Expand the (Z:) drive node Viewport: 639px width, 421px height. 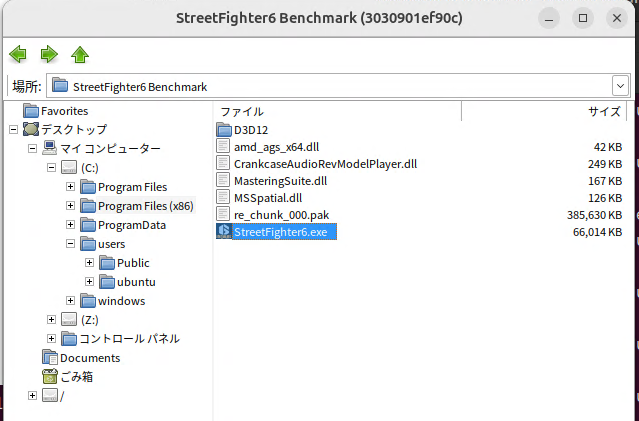tap(52, 319)
